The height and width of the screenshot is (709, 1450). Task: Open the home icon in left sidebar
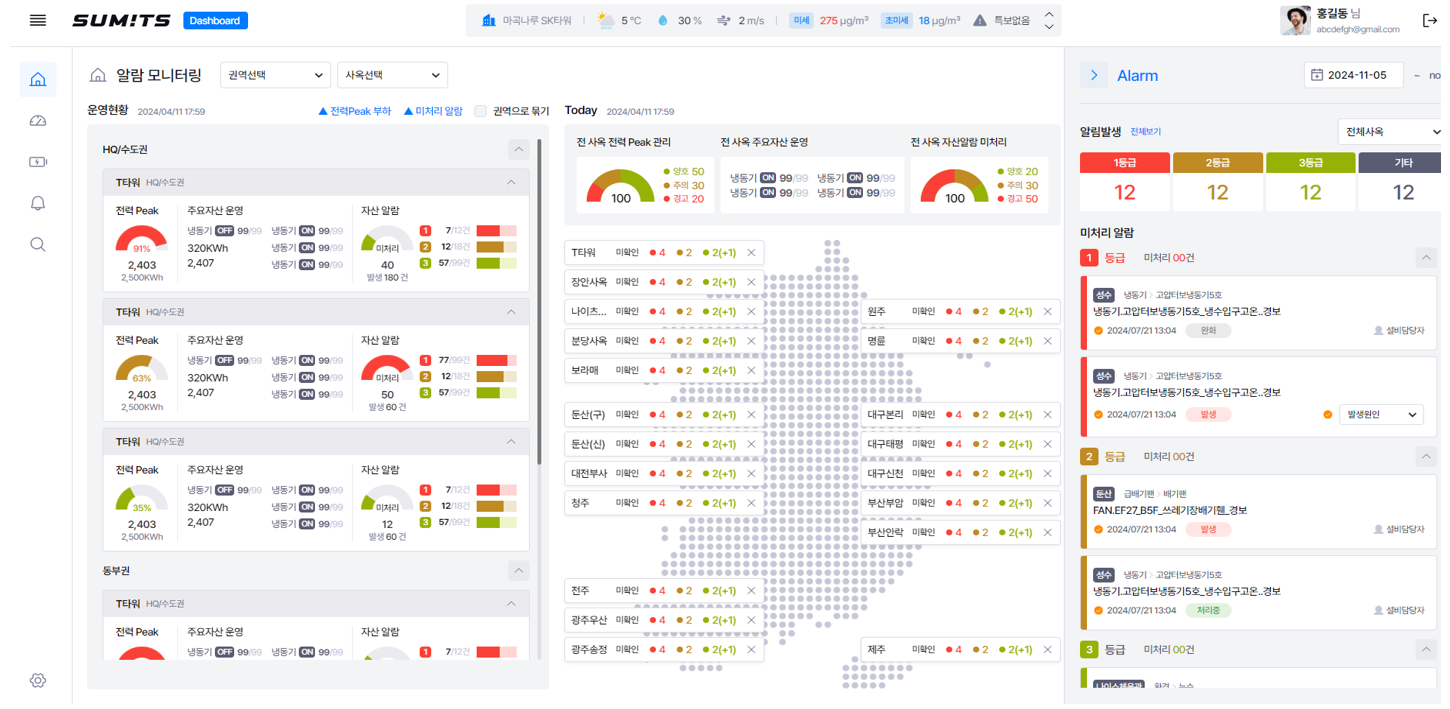pyautogui.click(x=38, y=79)
